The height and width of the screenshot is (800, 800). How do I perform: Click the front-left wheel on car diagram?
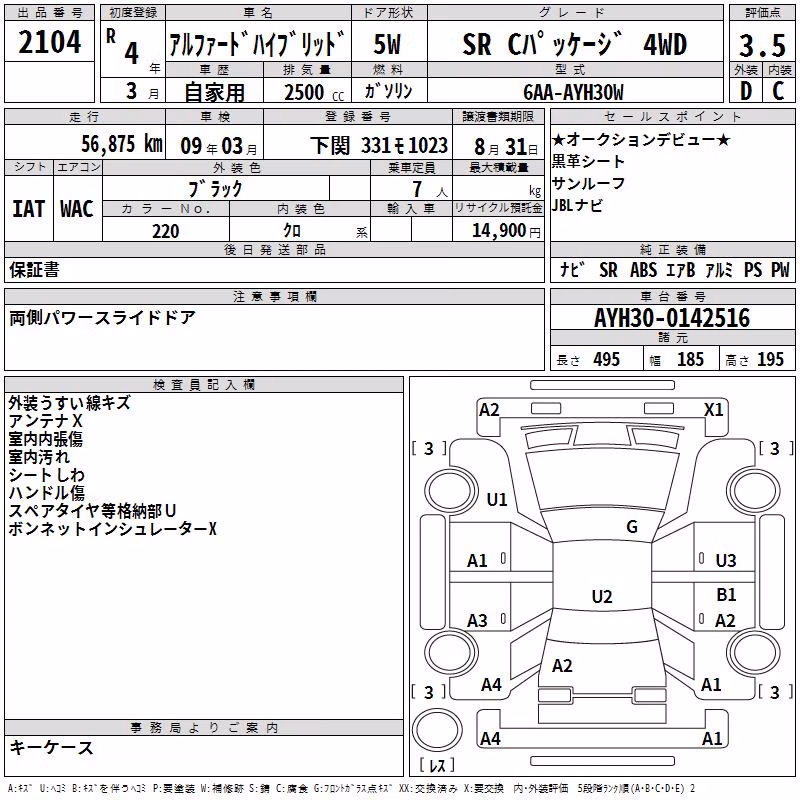(x=449, y=492)
